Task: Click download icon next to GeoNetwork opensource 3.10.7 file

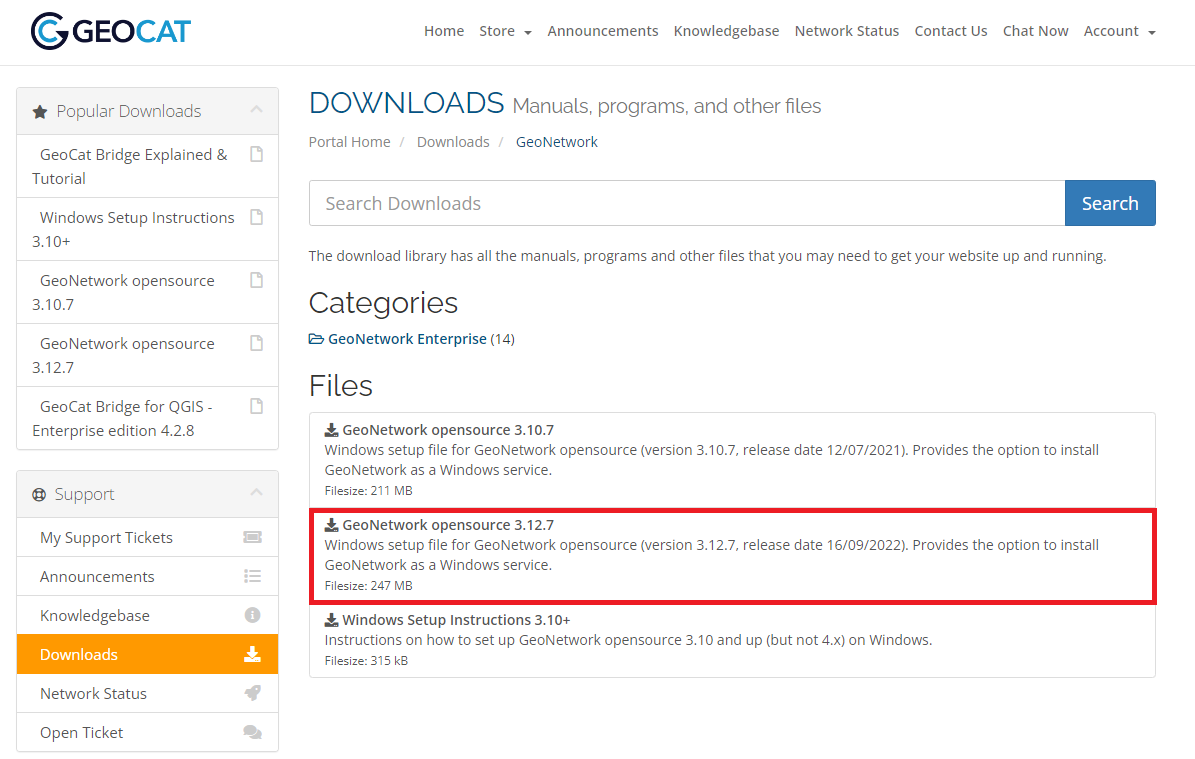Action: pos(332,430)
